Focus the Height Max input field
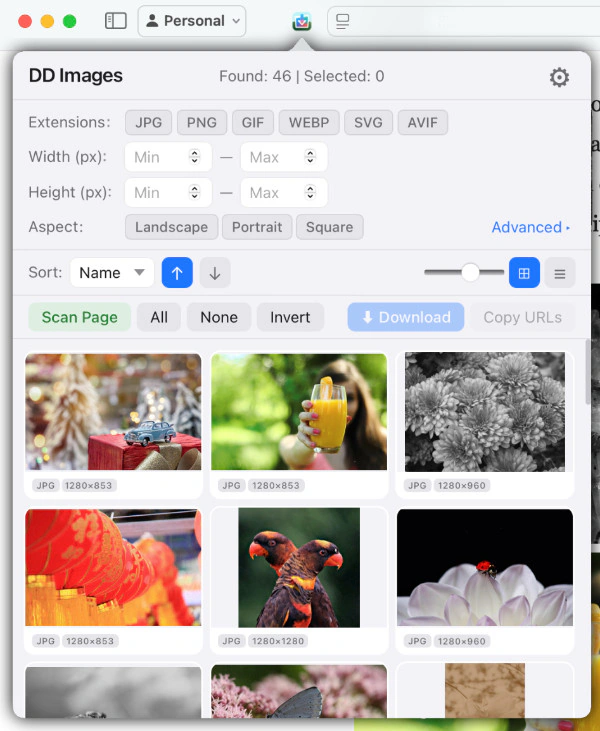The width and height of the screenshot is (600, 731). click(x=284, y=193)
